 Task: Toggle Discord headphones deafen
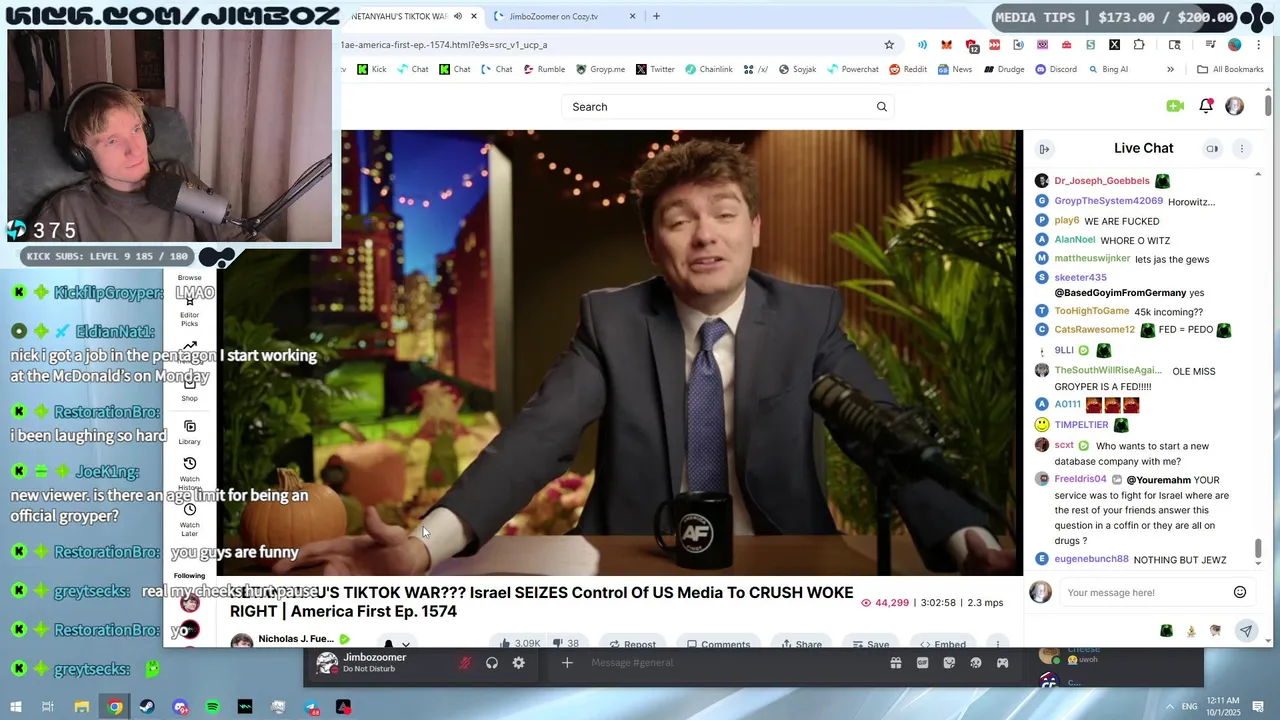491,663
